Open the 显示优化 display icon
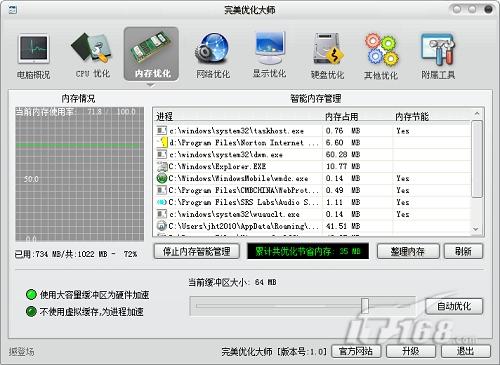Viewport: 500px width, 365px height. click(x=269, y=48)
